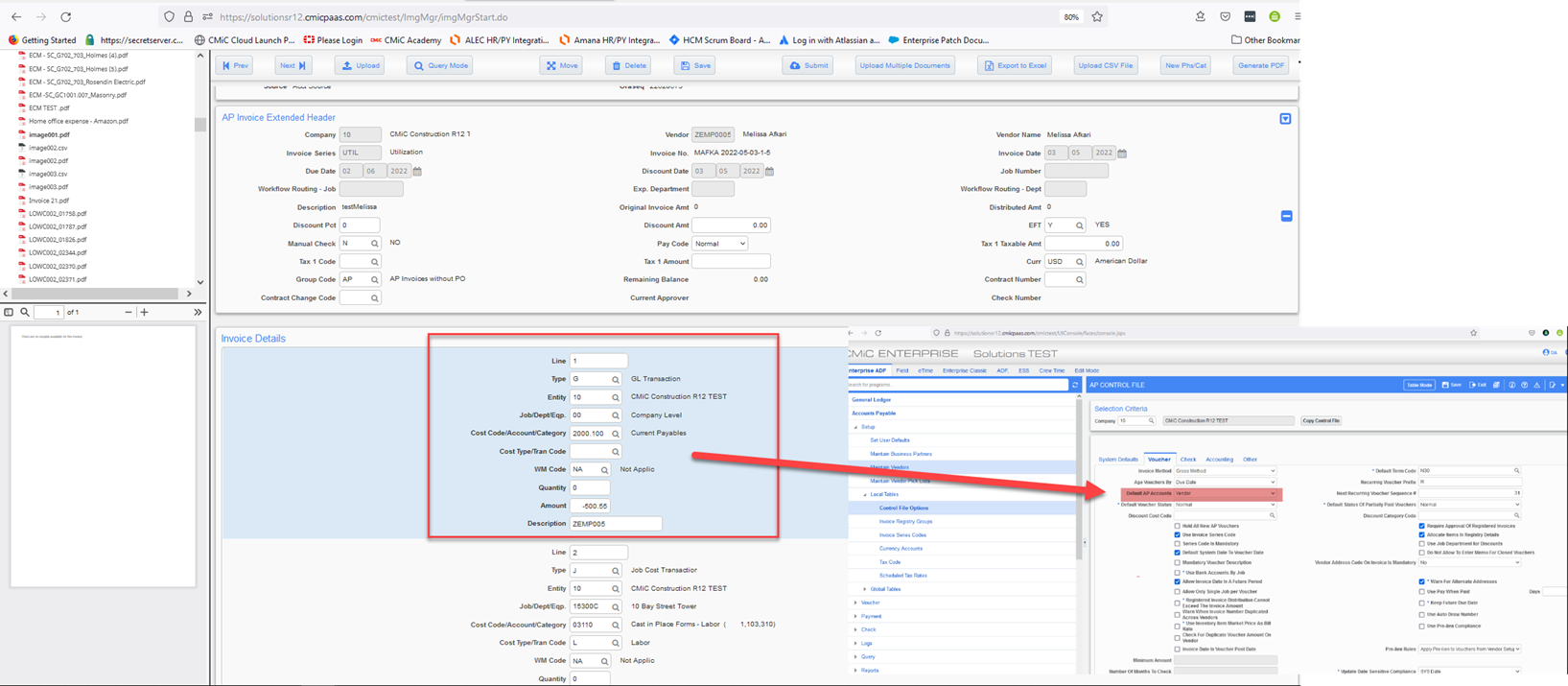This screenshot has width=1568, height=686.
Task: Open the line 1 Entity lookup icon
Action: [616, 397]
